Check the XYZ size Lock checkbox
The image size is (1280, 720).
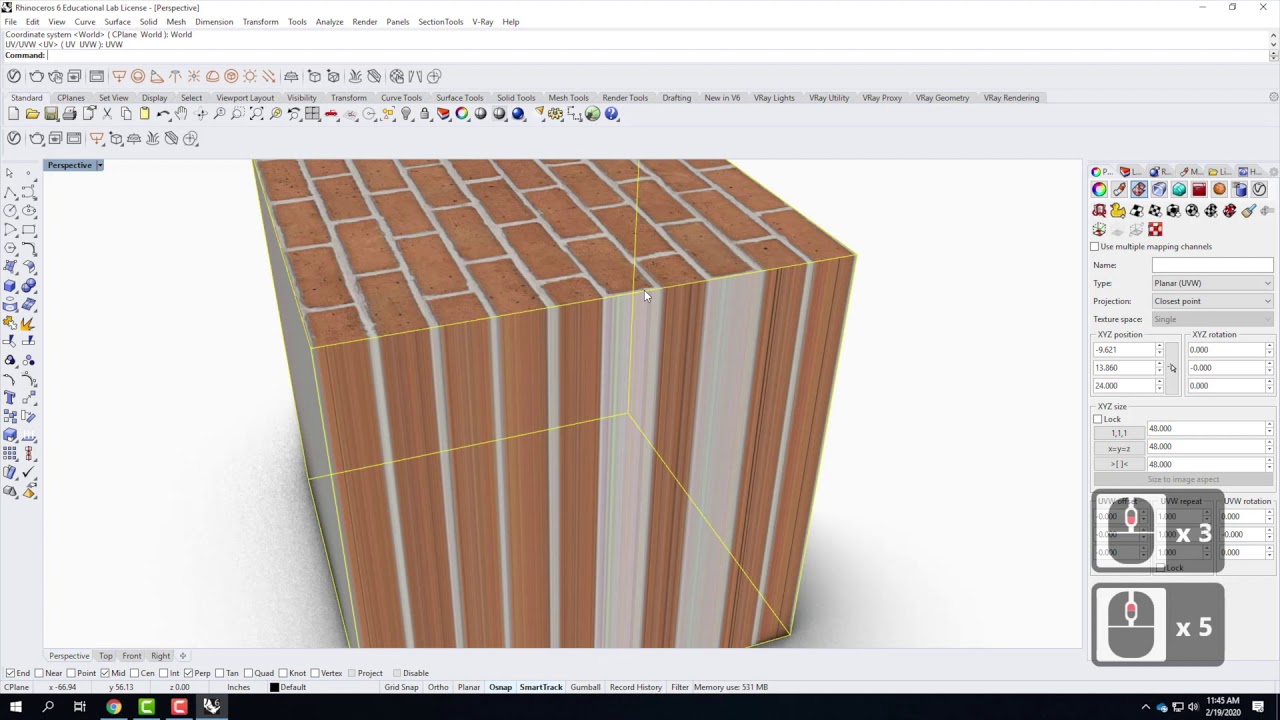(1098, 420)
